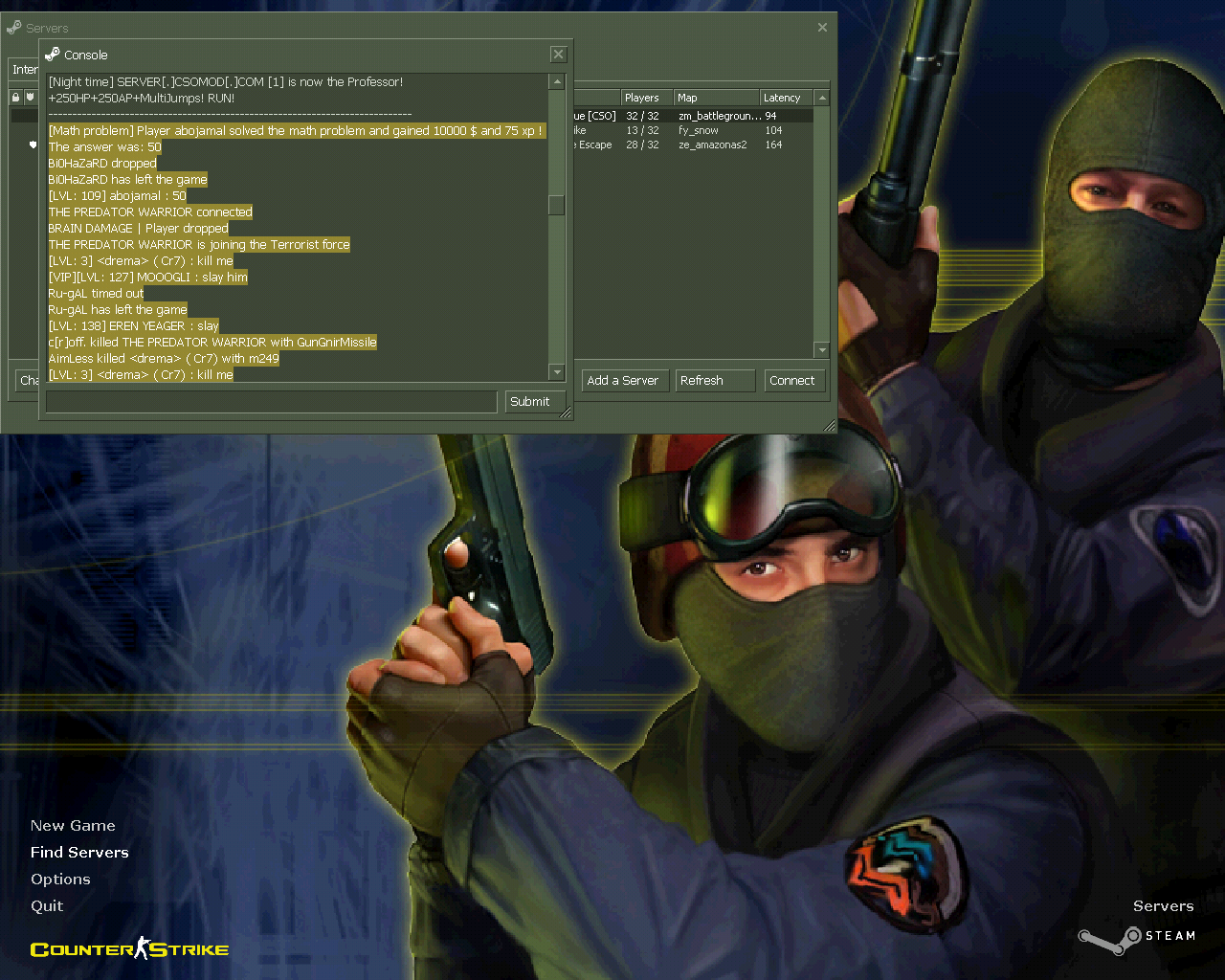Click console scrollbar down arrow
Image resolution: width=1225 pixels, height=980 pixels.
click(556, 371)
